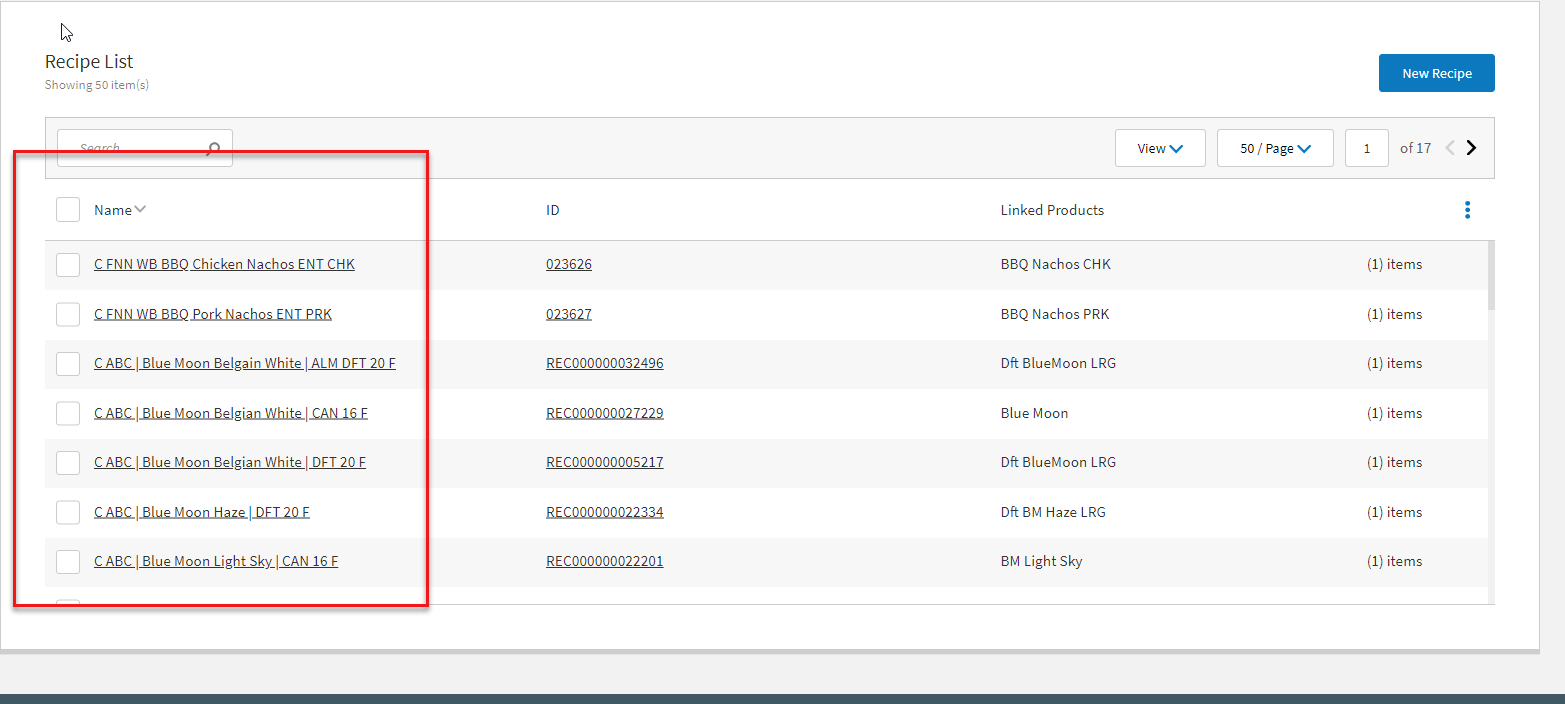This screenshot has height=704, width=1565.
Task: Check the BBQ Chicken Nachos row checkbox
Action: (x=68, y=265)
